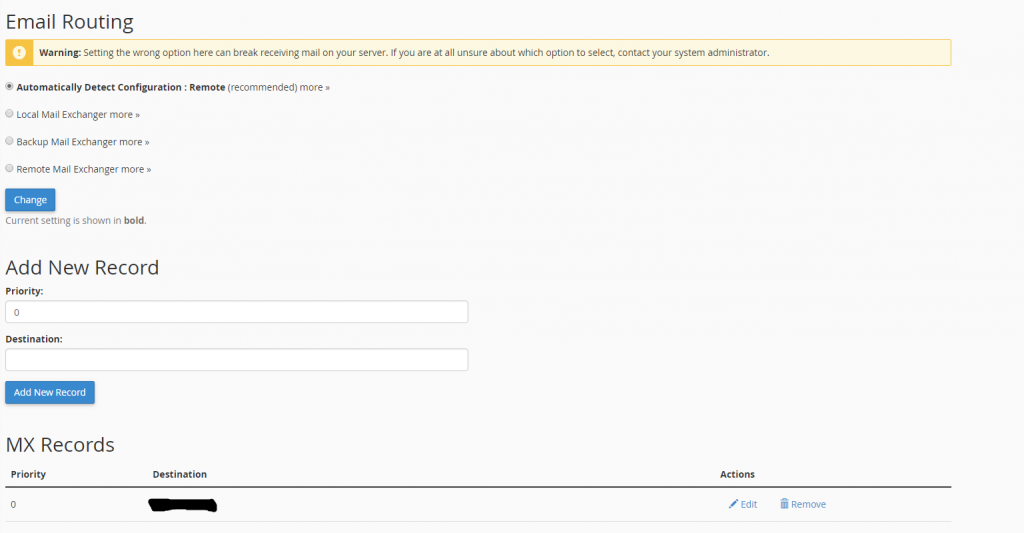
Task: Click the blacked-out destination entry in MX Records
Action: [182, 505]
